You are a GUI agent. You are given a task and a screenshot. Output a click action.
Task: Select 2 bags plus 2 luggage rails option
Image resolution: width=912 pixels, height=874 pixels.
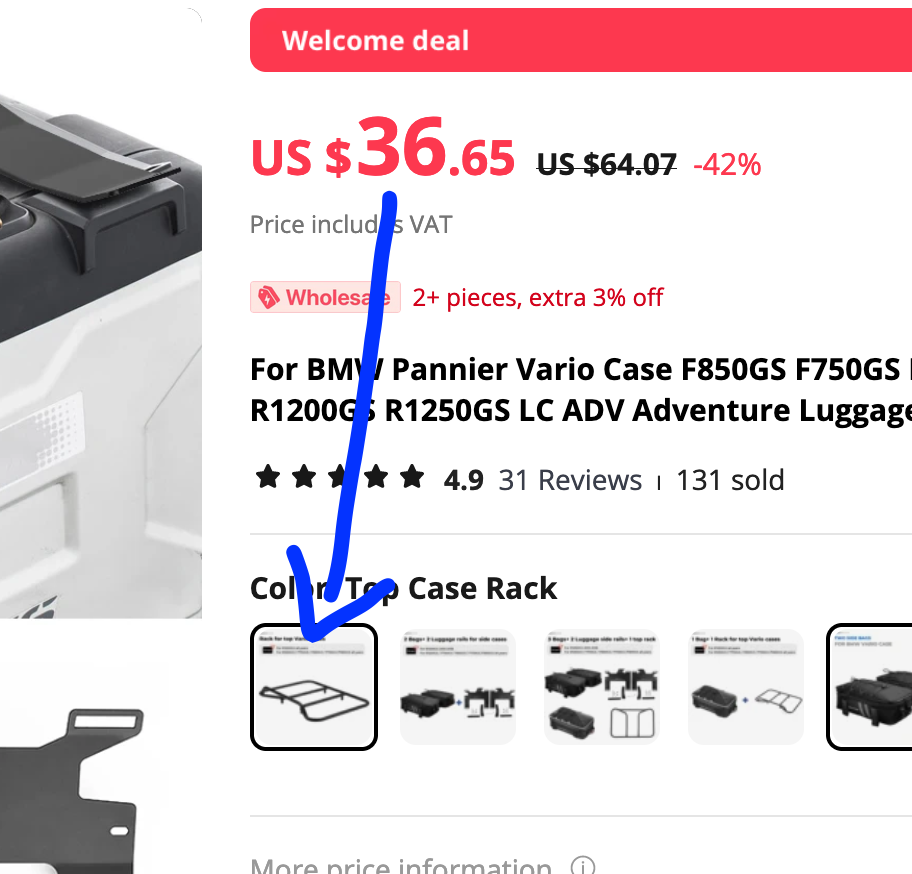click(x=458, y=687)
